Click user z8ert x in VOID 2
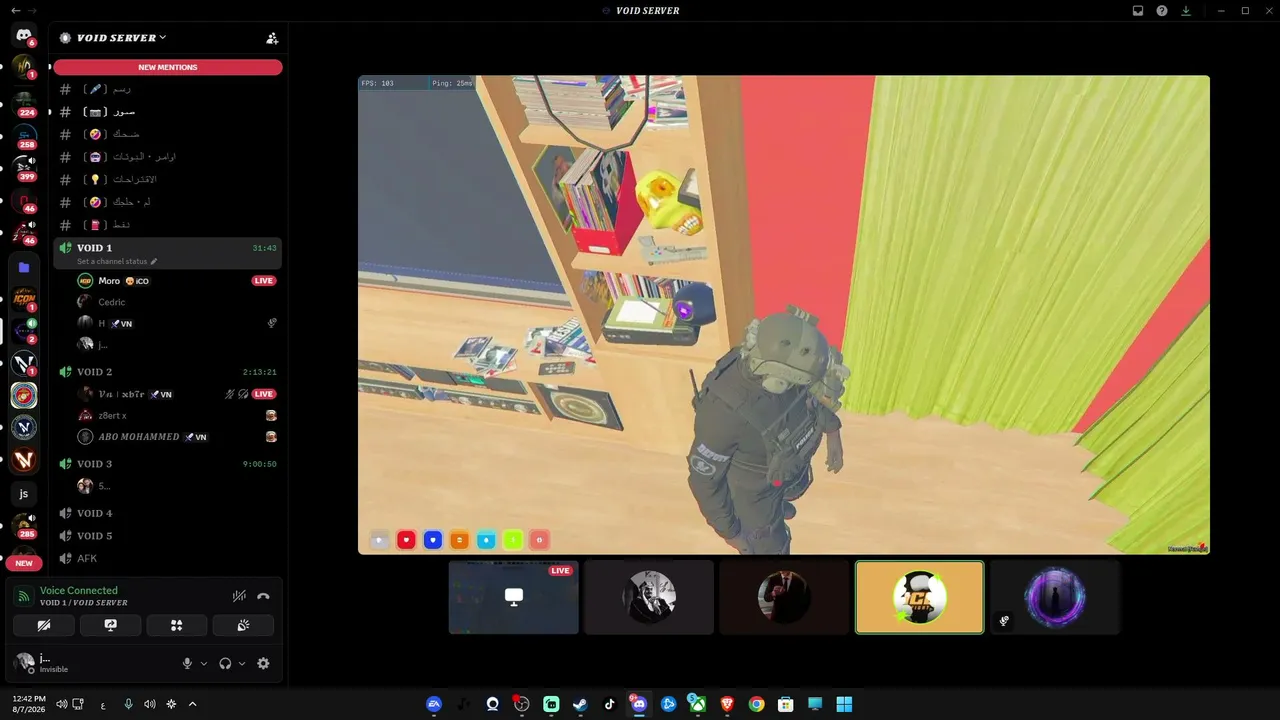The image size is (1280, 720). coord(168,415)
